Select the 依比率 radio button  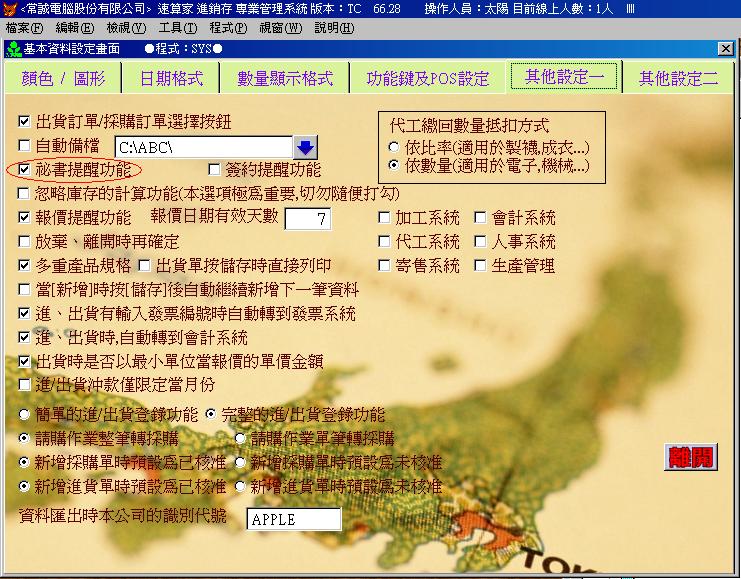[393, 147]
